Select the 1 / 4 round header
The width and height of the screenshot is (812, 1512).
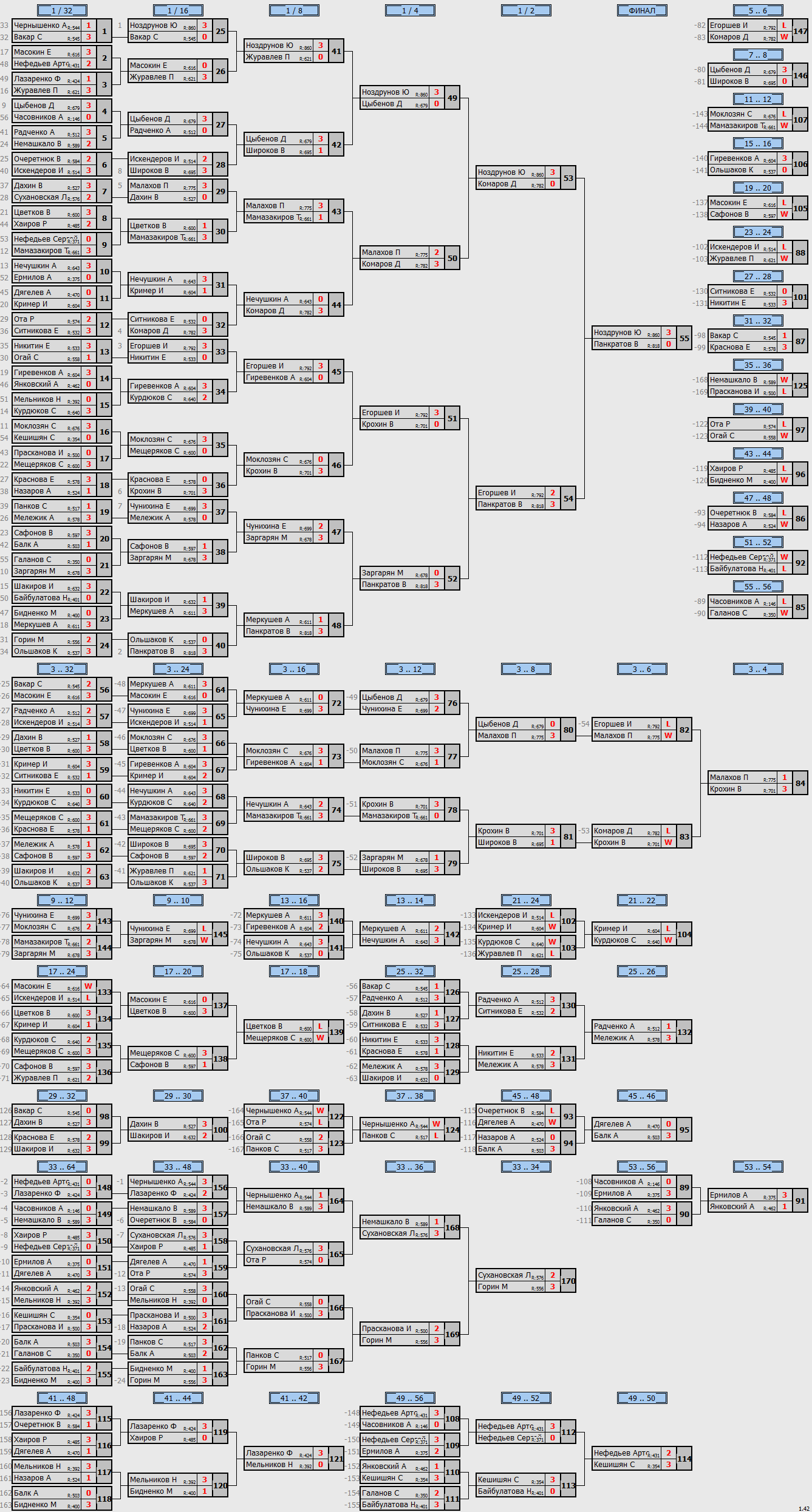[410, 10]
